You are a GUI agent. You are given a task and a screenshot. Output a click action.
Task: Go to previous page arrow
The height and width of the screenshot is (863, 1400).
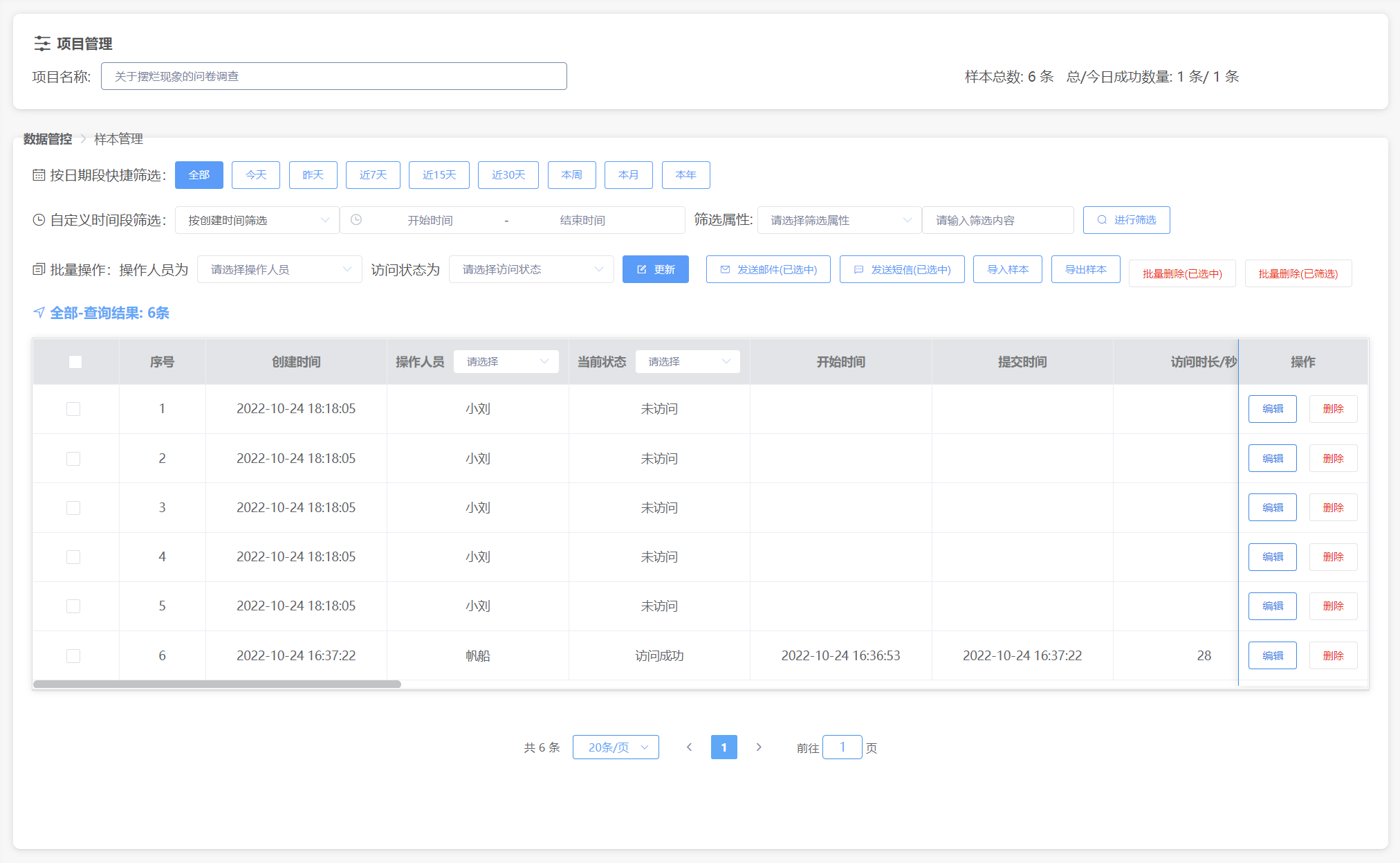[x=689, y=747]
